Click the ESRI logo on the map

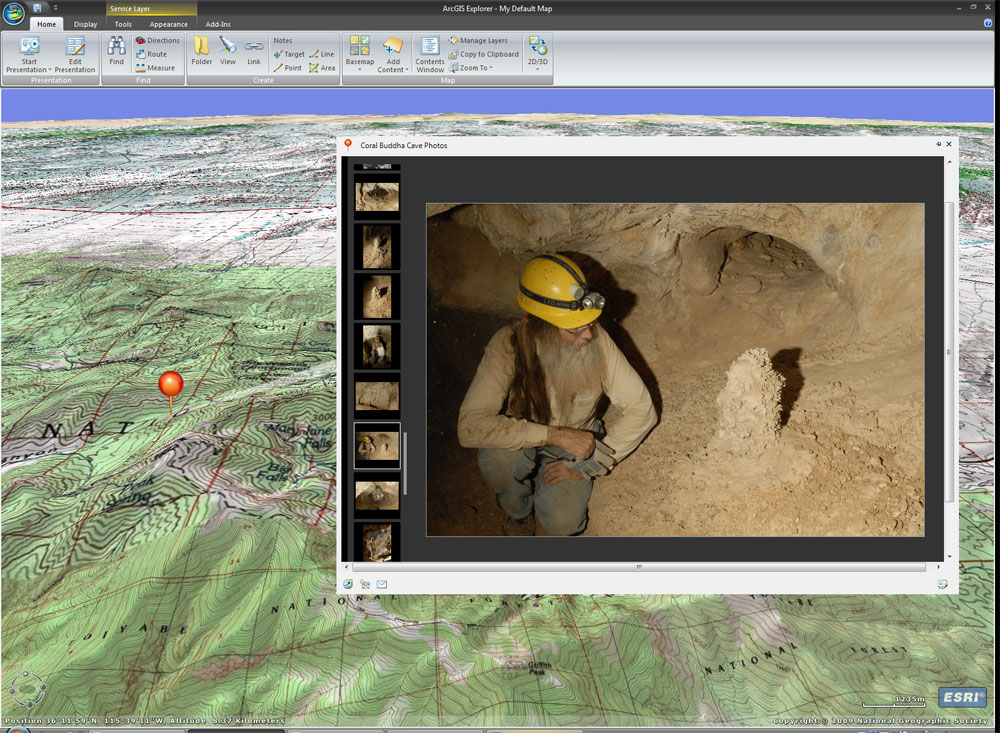[x=962, y=697]
